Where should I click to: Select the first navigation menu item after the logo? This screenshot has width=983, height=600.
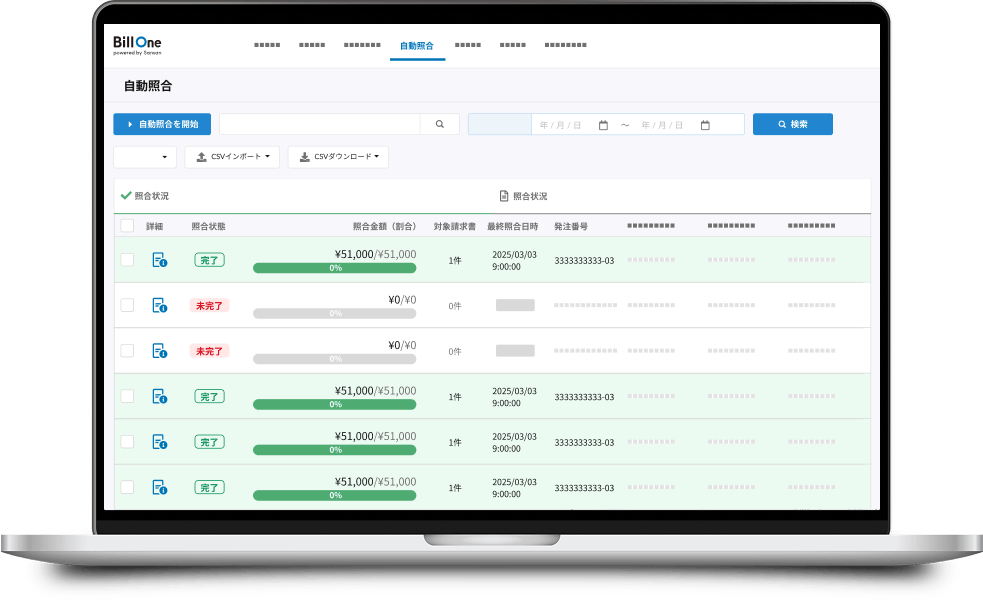[x=267, y=45]
